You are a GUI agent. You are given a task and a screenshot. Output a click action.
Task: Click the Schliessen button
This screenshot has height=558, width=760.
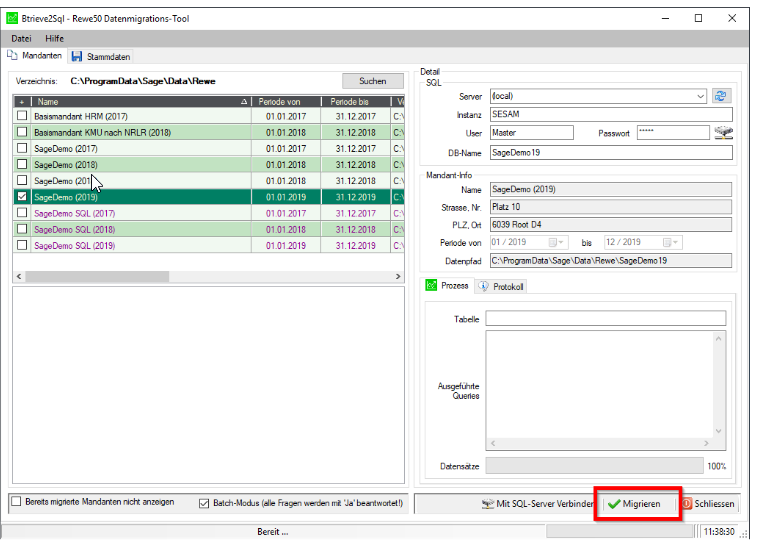pyautogui.click(x=709, y=504)
